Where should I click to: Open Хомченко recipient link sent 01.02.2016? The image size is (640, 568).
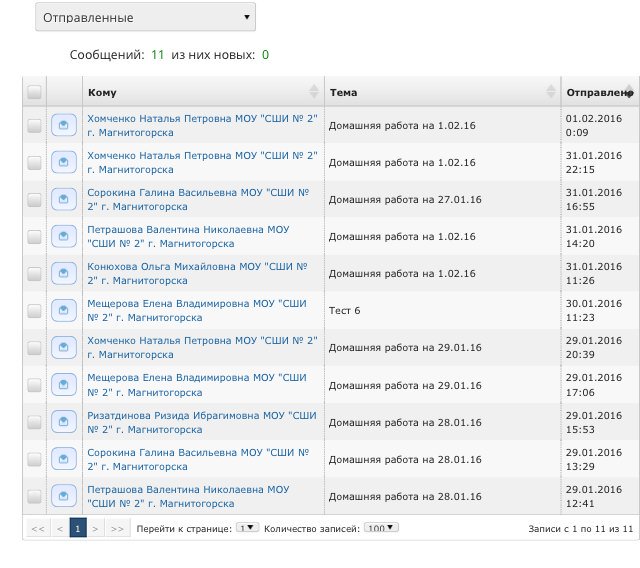tap(202, 125)
